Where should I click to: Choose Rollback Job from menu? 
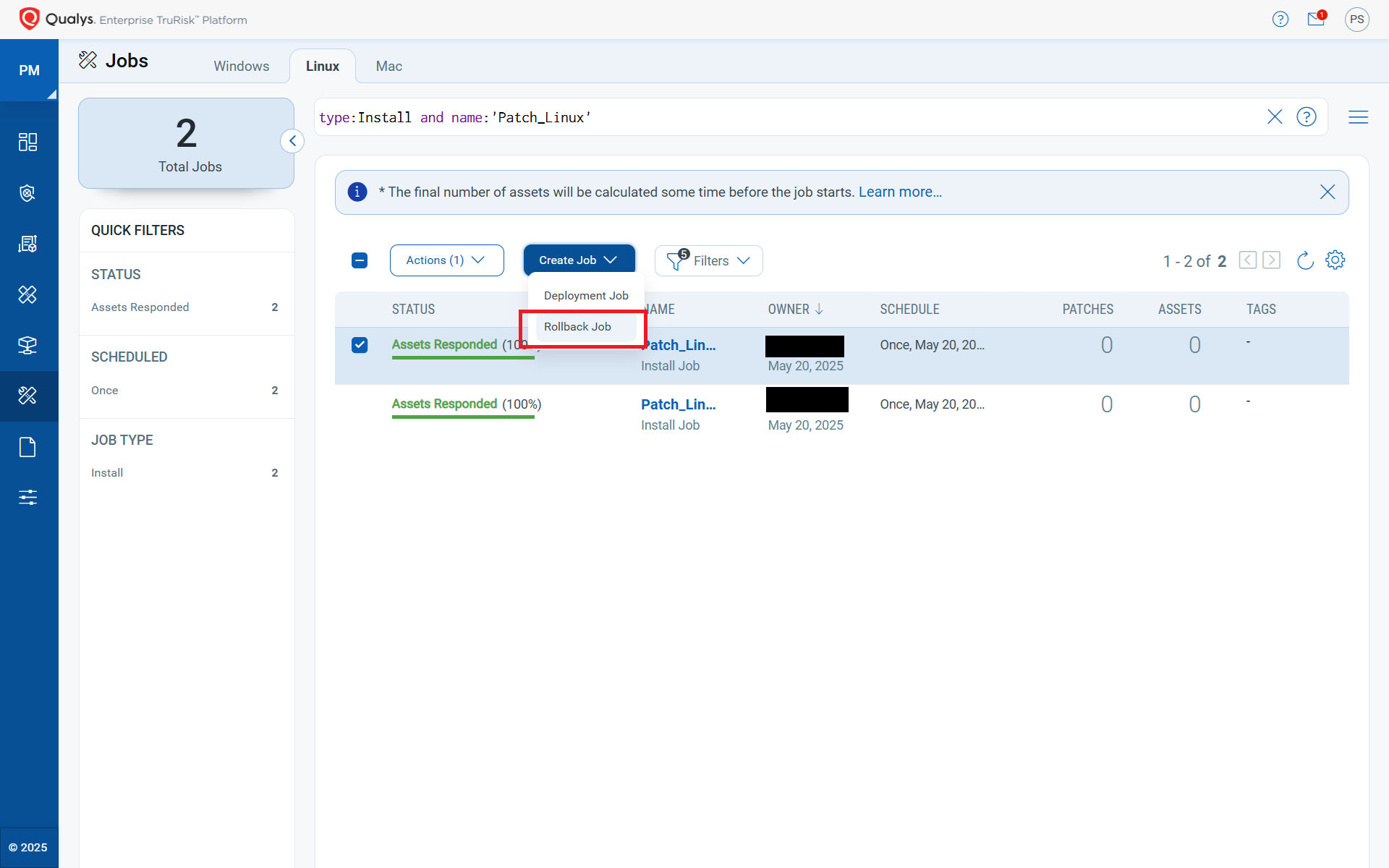586,327
